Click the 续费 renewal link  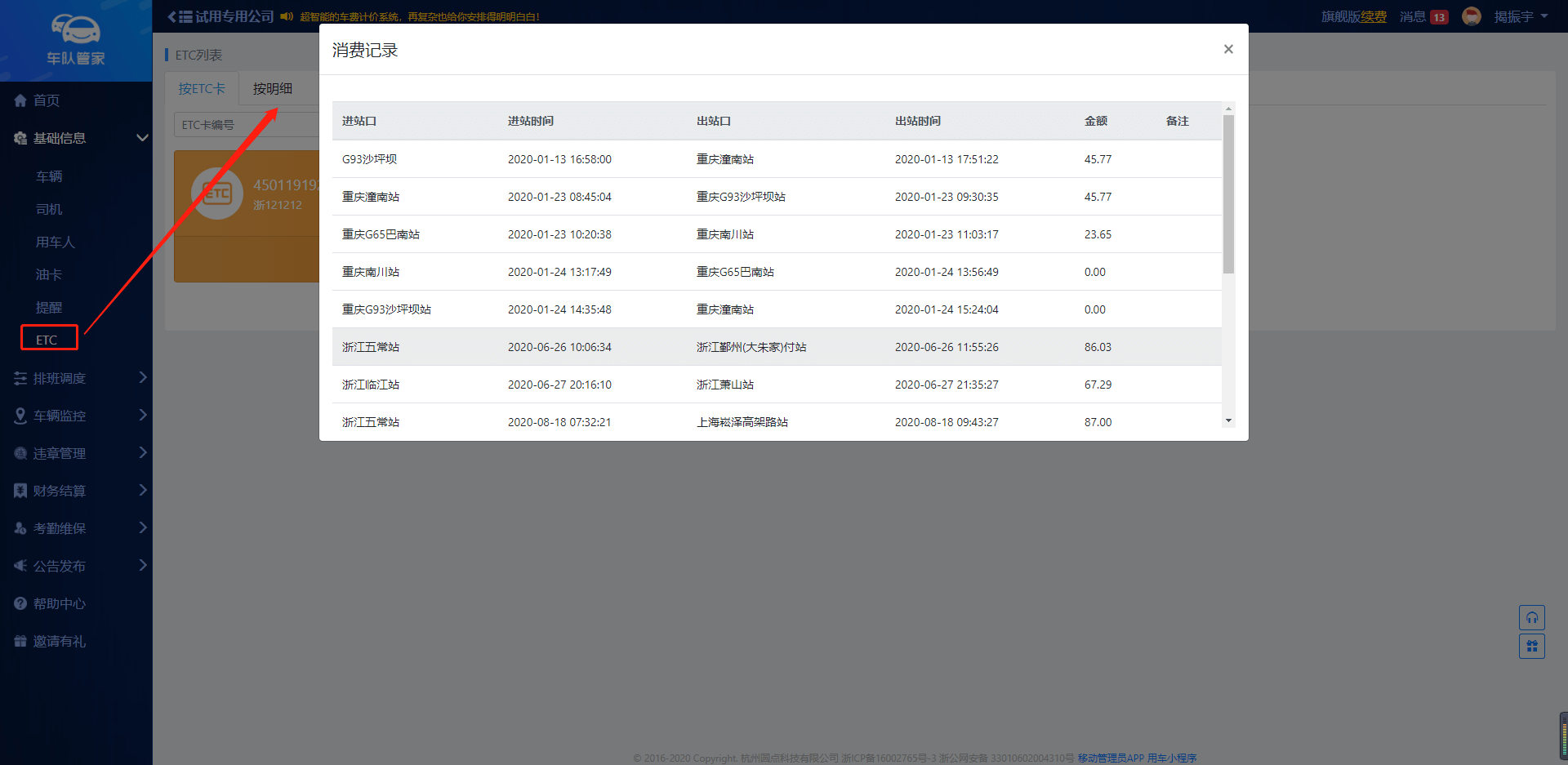click(1374, 16)
